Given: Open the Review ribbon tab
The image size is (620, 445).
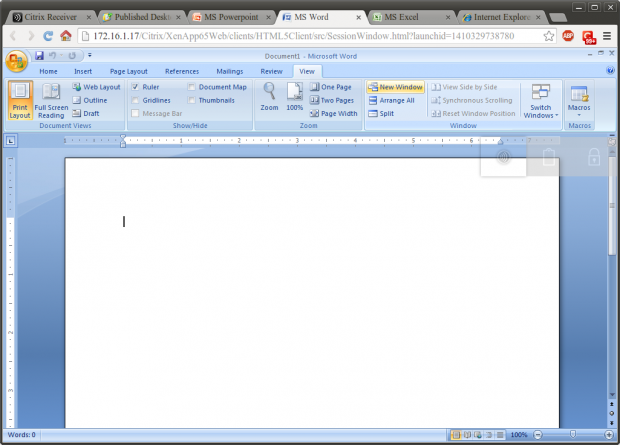Looking at the screenshot, I should 271,71.
